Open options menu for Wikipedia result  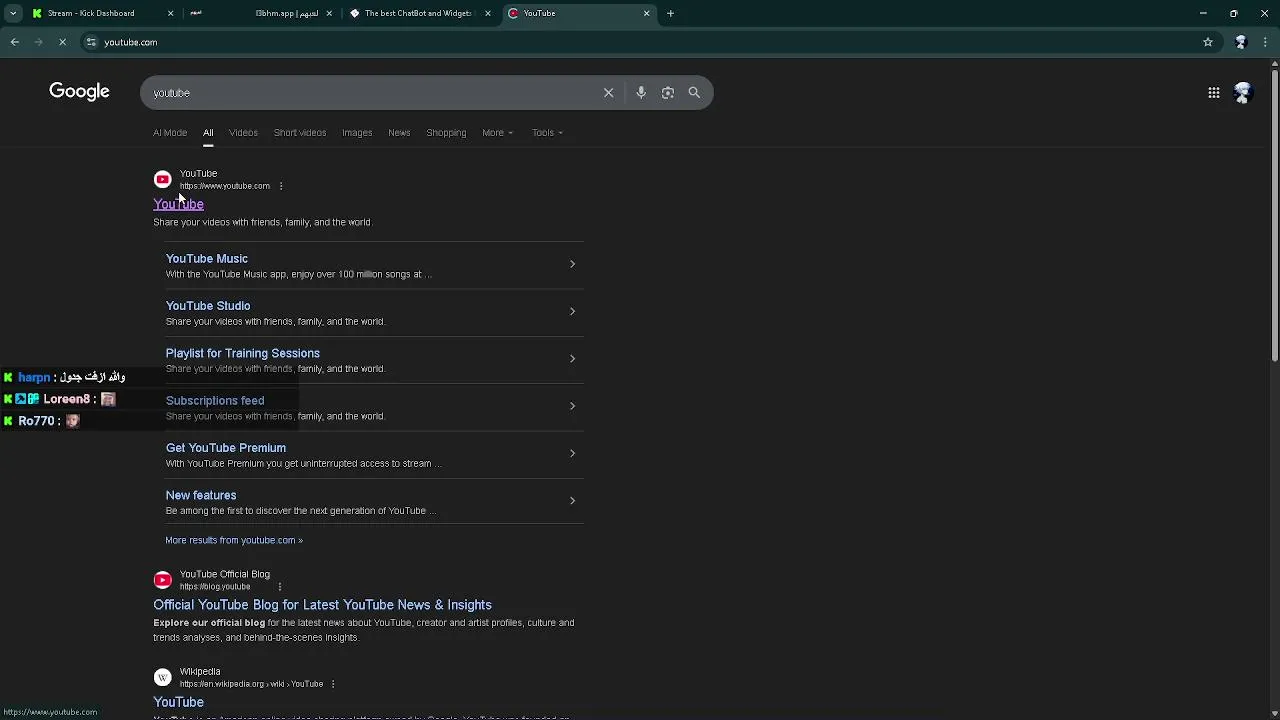pos(333,684)
